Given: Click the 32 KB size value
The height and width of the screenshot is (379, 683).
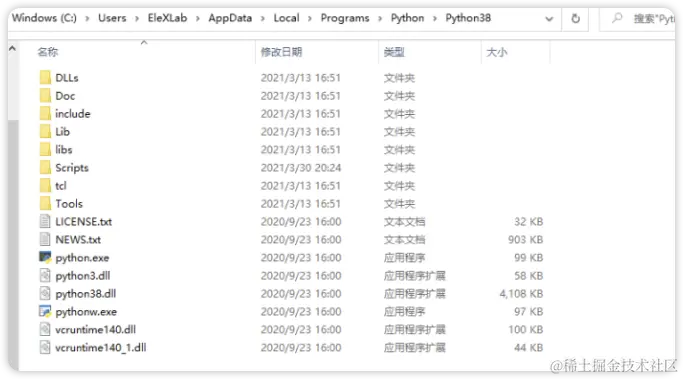Looking at the screenshot, I should (x=528, y=222).
